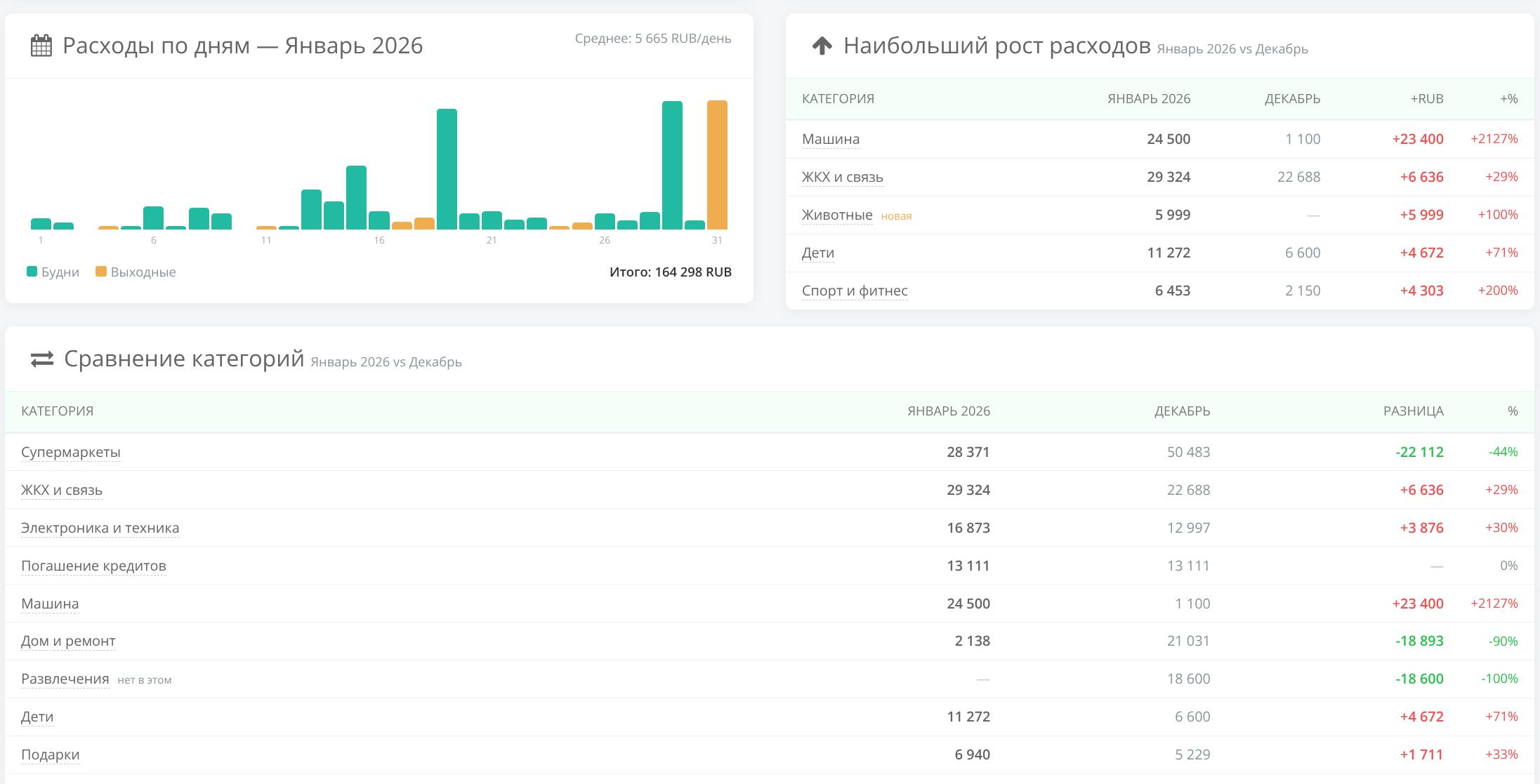This screenshot has height=784, width=1540.
Task: Open Машина link in growth table
Action: 831,139
